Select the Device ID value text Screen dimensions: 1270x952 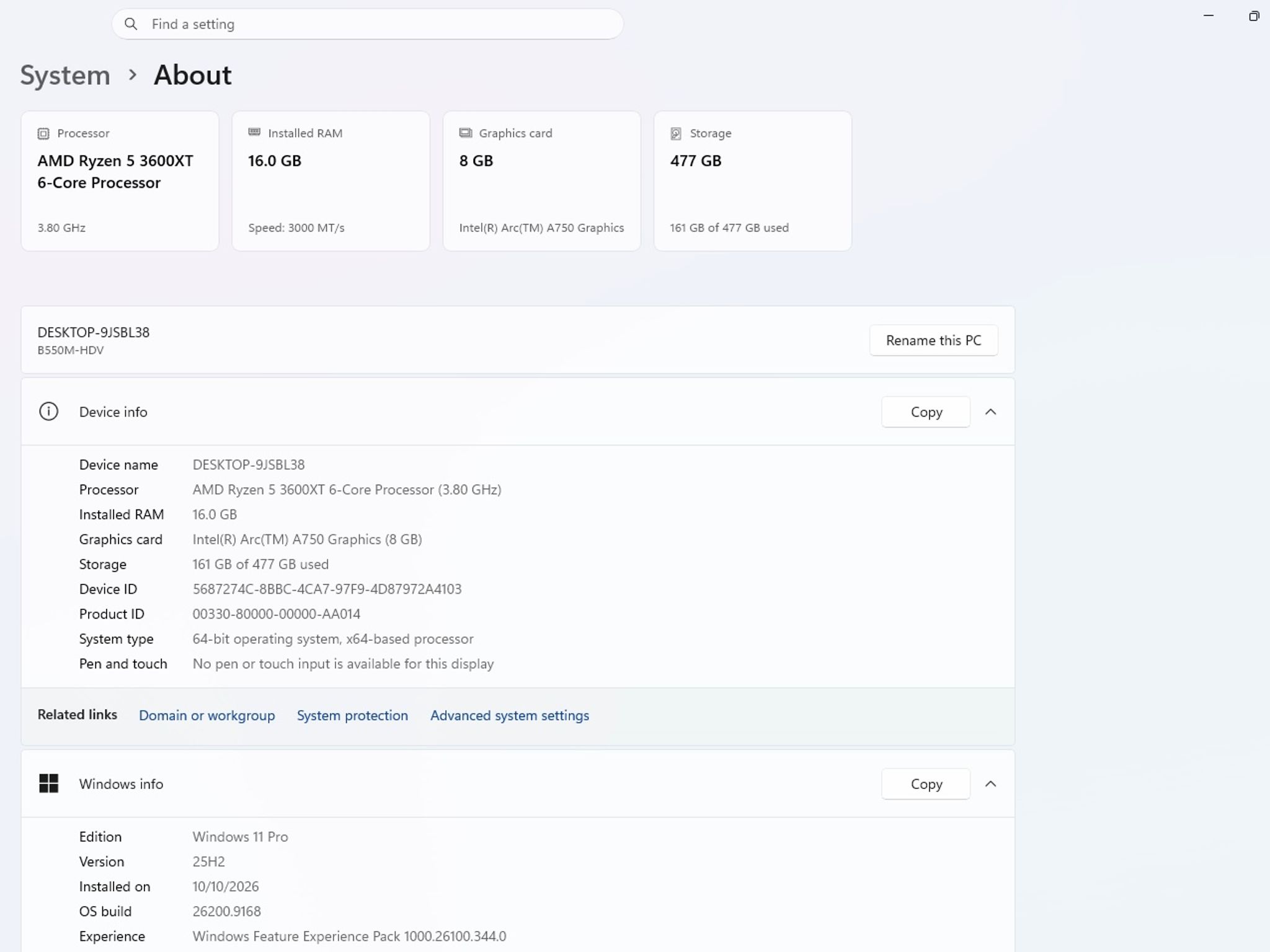327,589
